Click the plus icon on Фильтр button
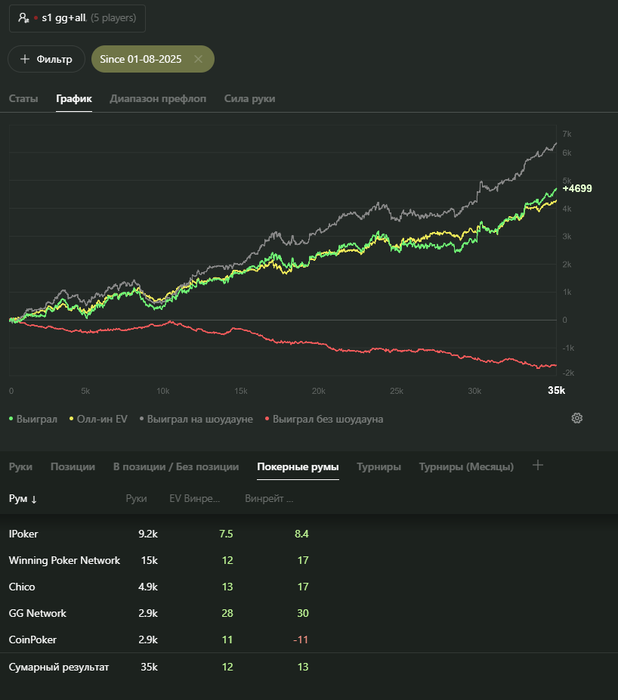Screen dimensions: 618x700 (x=25, y=59)
